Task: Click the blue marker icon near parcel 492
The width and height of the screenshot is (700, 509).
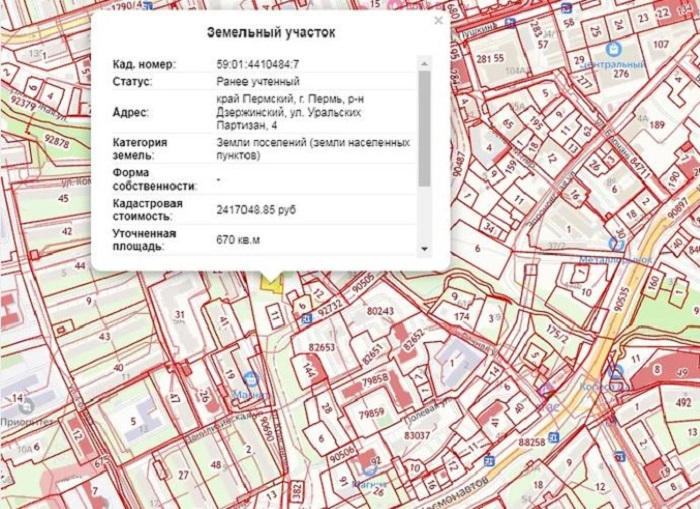Action: [x=617, y=374]
